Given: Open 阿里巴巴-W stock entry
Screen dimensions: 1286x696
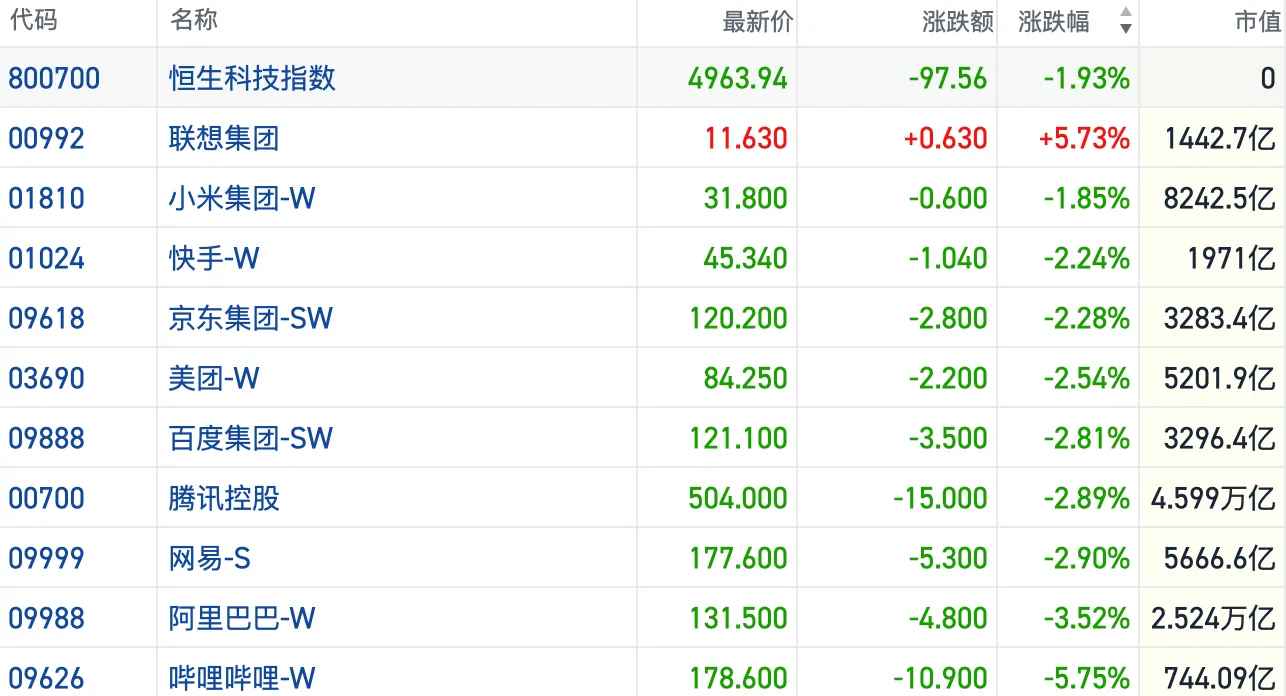Looking at the screenshot, I should (x=242, y=618).
